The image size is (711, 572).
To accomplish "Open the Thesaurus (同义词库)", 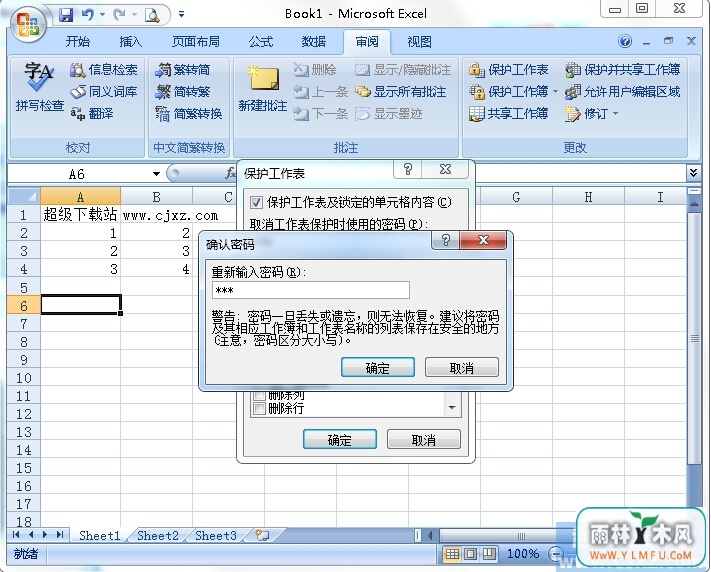I will click(103, 92).
